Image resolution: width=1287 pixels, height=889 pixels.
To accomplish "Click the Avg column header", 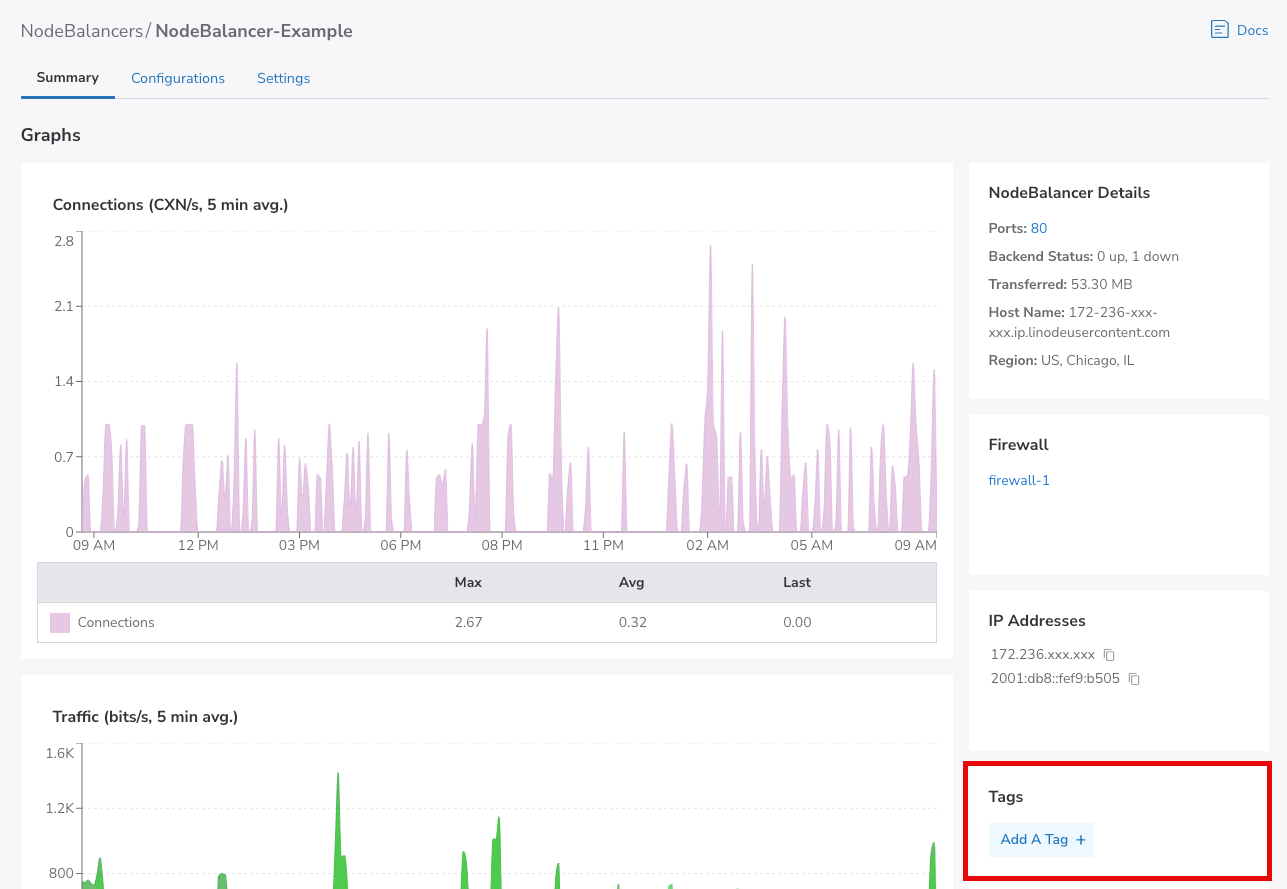I will 631,582.
